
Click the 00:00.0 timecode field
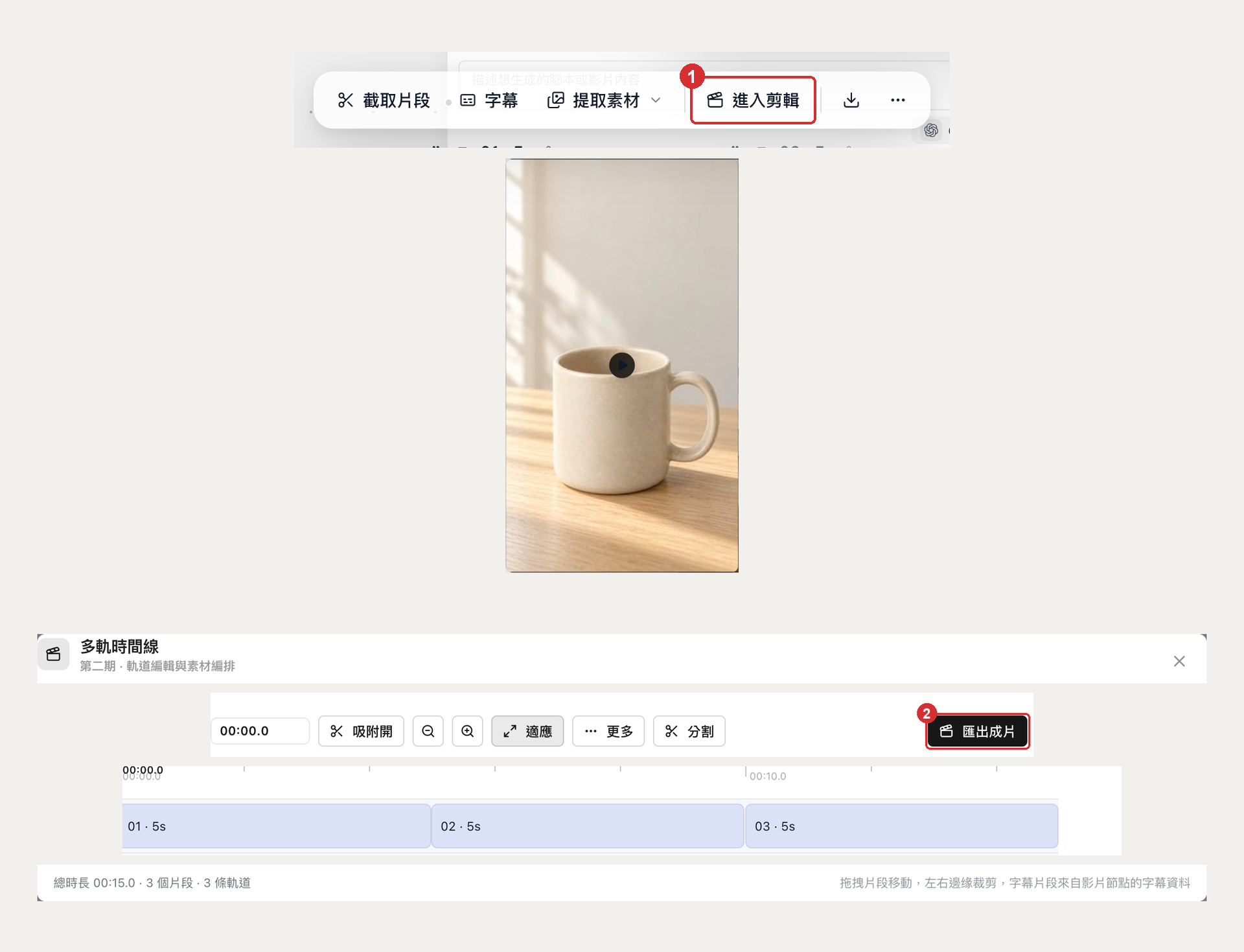(260, 731)
